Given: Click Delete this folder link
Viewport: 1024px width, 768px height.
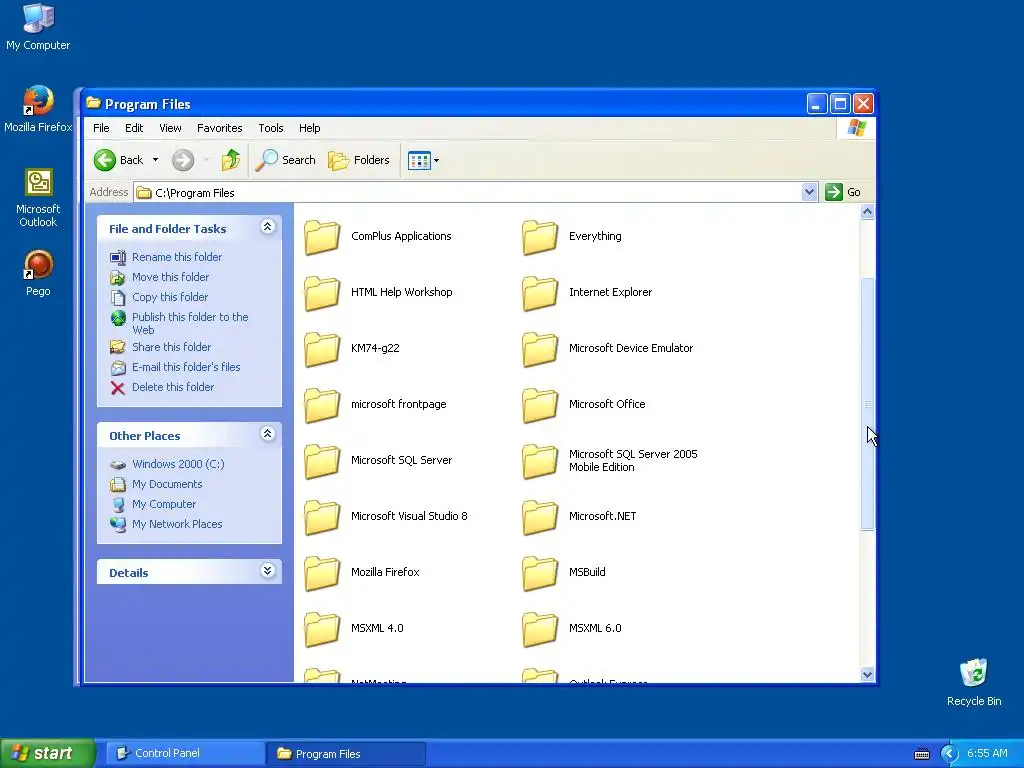Looking at the screenshot, I should (173, 387).
